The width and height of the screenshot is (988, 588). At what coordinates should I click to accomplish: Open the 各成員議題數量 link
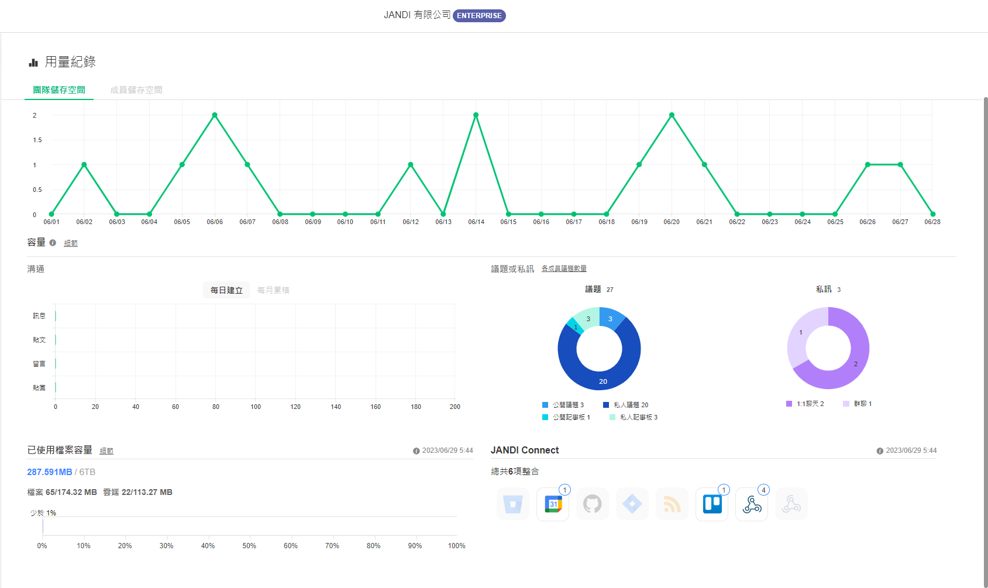[x=564, y=269]
